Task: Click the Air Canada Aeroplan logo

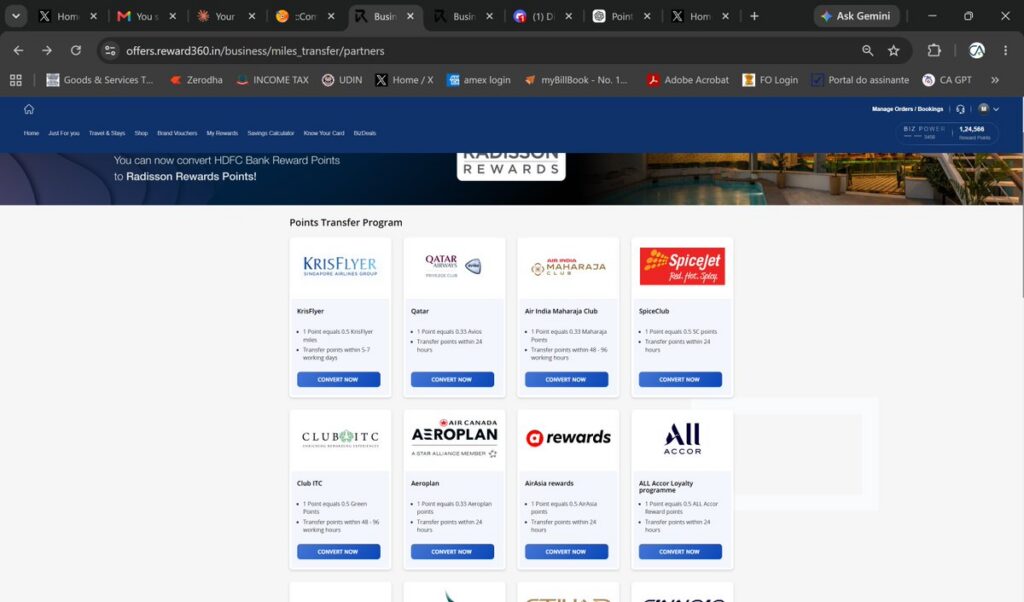Action: (x=454, y=438)
